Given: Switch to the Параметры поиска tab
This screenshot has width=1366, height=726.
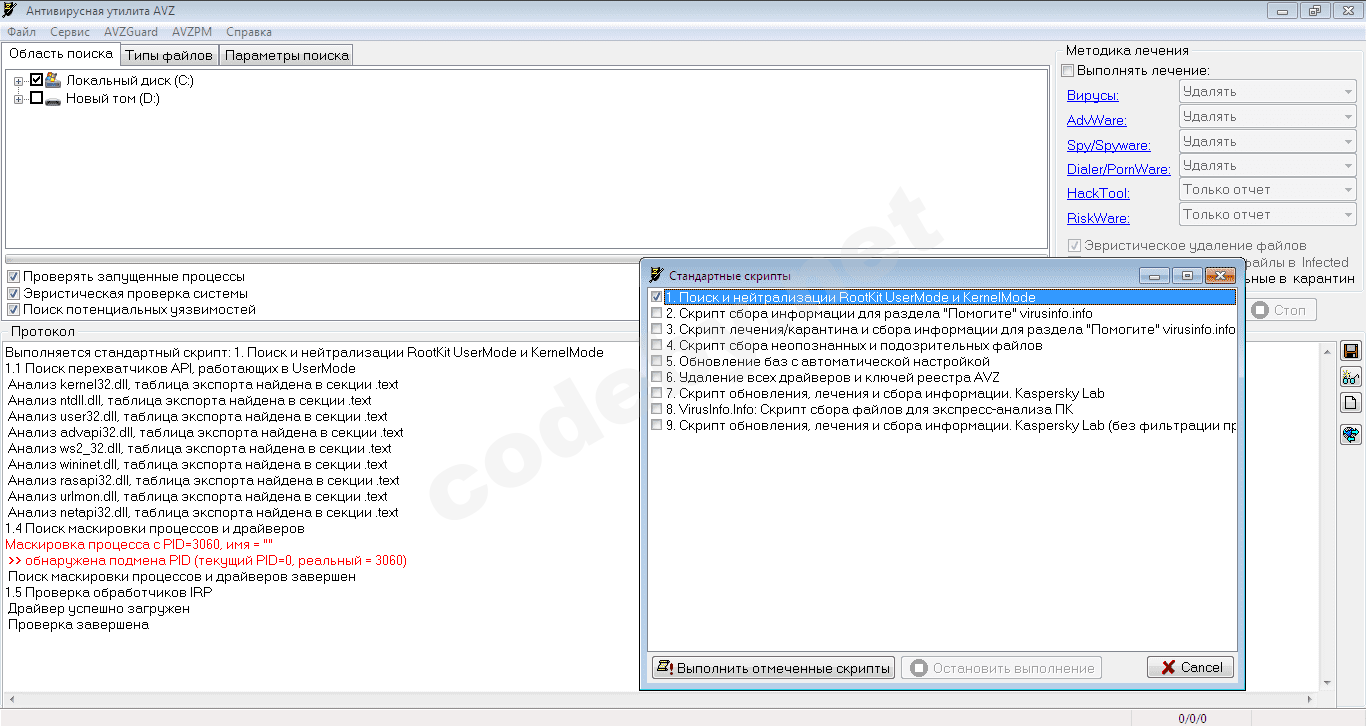Looking at the screenshot, I should tap(286, 55).
